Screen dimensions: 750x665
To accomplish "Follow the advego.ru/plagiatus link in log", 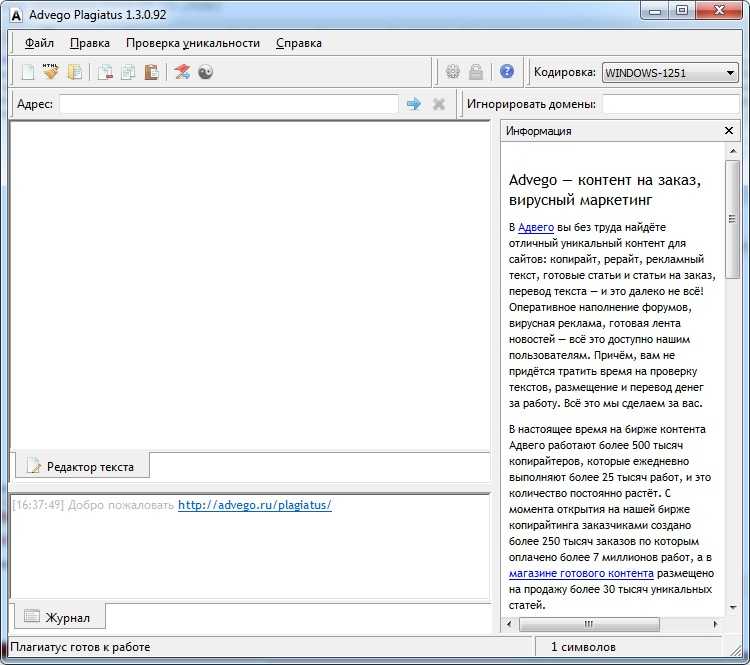I will point(254,505).
